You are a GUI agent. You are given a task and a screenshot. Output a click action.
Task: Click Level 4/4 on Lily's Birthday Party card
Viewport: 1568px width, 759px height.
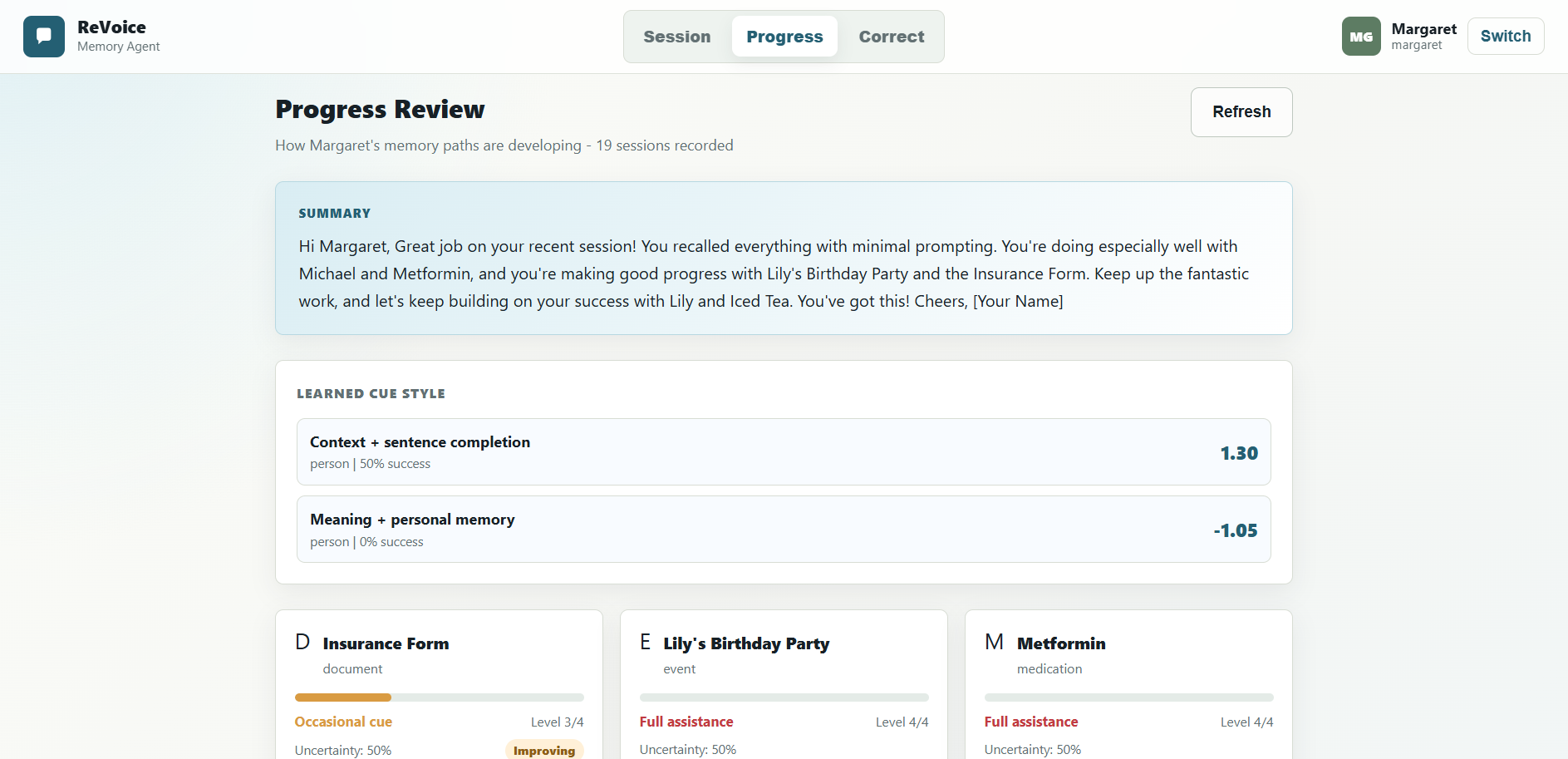click(902, 722)
